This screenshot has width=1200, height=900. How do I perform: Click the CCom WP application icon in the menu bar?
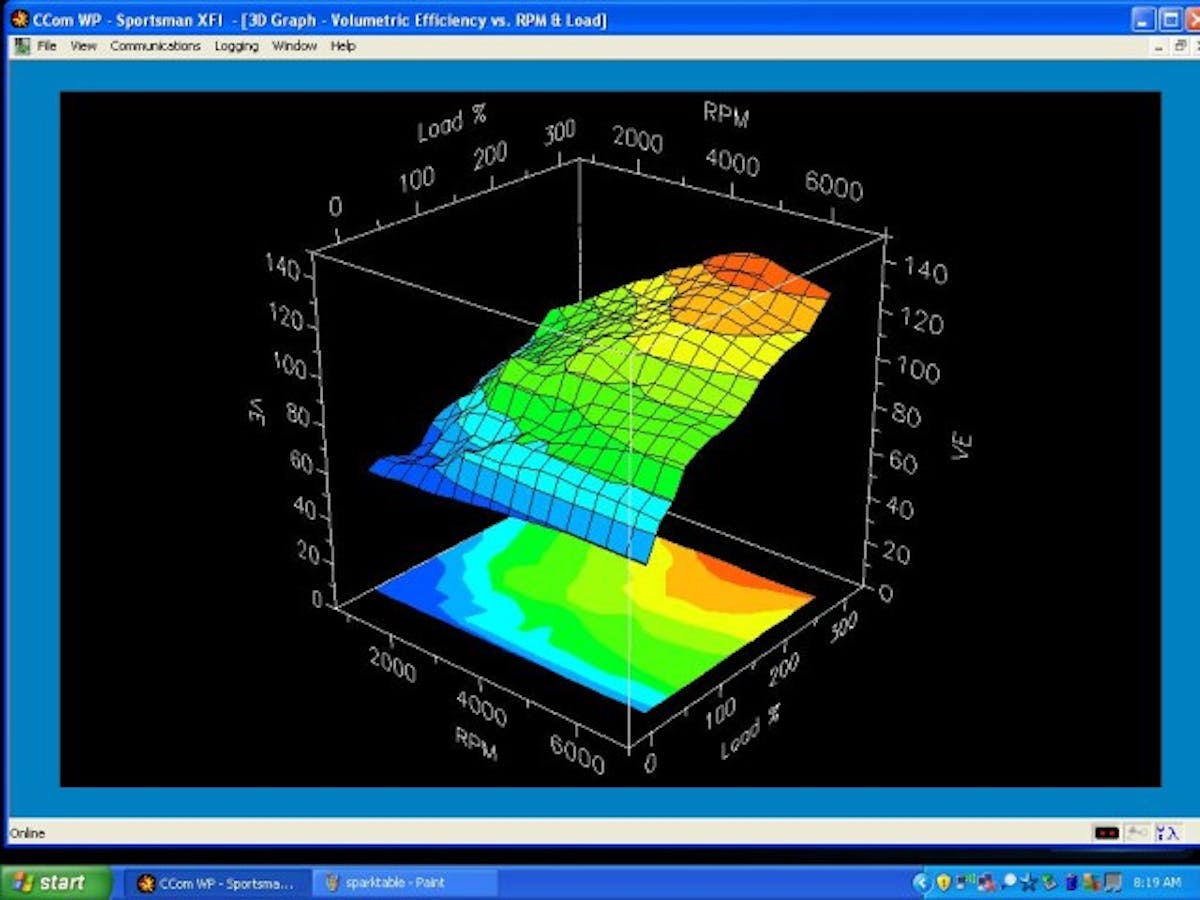pyautogui.click(x=20, y=45)
